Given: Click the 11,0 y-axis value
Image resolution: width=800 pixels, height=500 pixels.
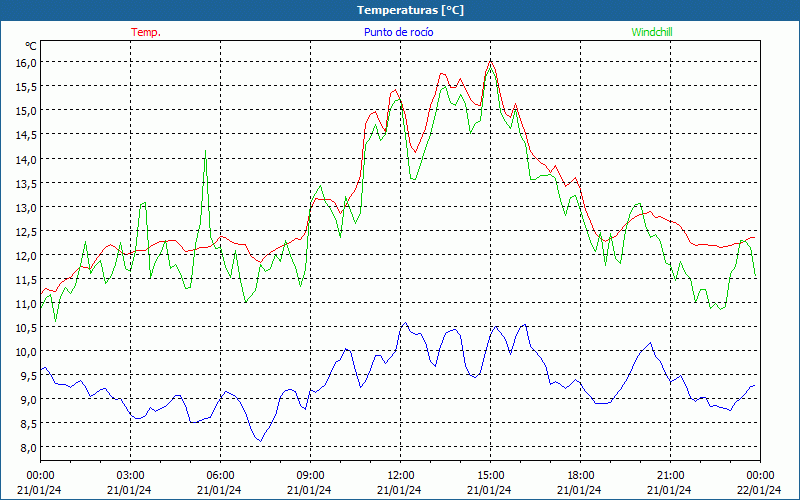Looking at the screenshot, I should pyautogui.click(x=27, y=304).
